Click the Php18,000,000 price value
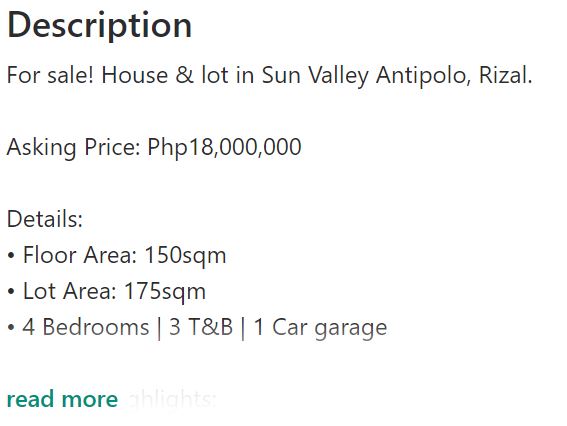The image size is (567, 426). pyautogui.click(x=224, y=148)
